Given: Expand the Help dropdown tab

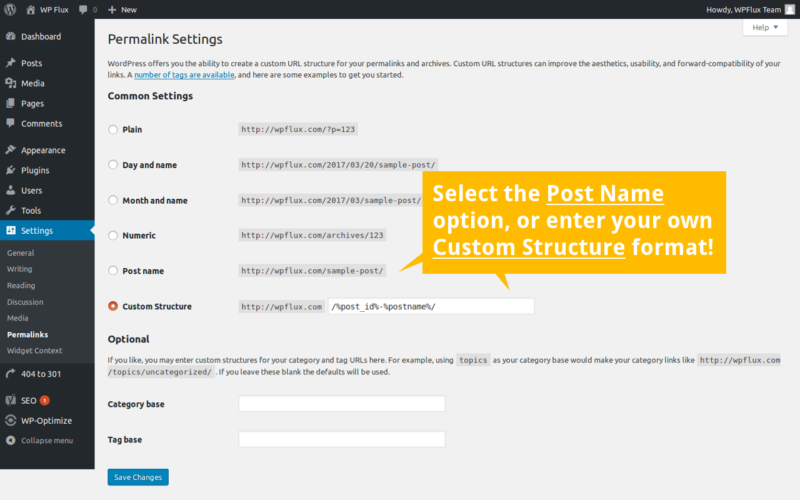Looking at the screenshot, I should (765, 28).
